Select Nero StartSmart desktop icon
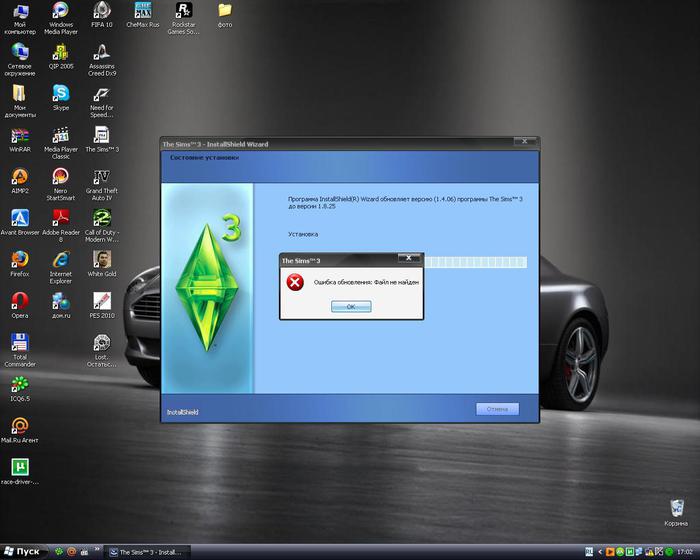700x560 pixels. pos(61,184)
